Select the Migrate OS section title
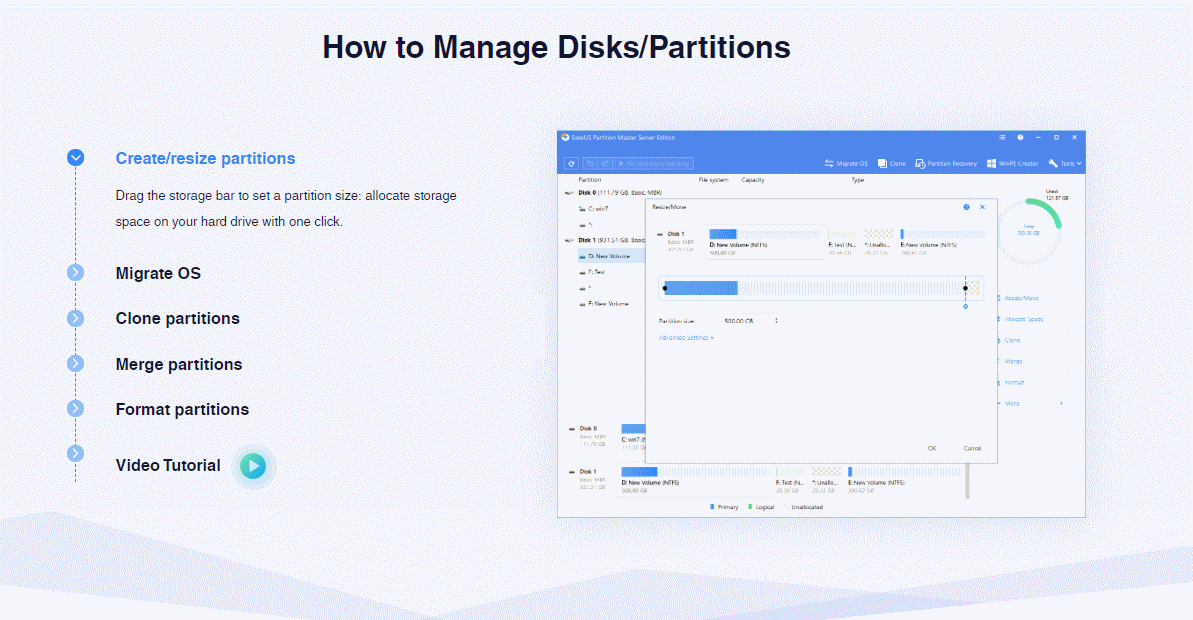This screenshot has height=620, width=1193. tap(158, 273)
